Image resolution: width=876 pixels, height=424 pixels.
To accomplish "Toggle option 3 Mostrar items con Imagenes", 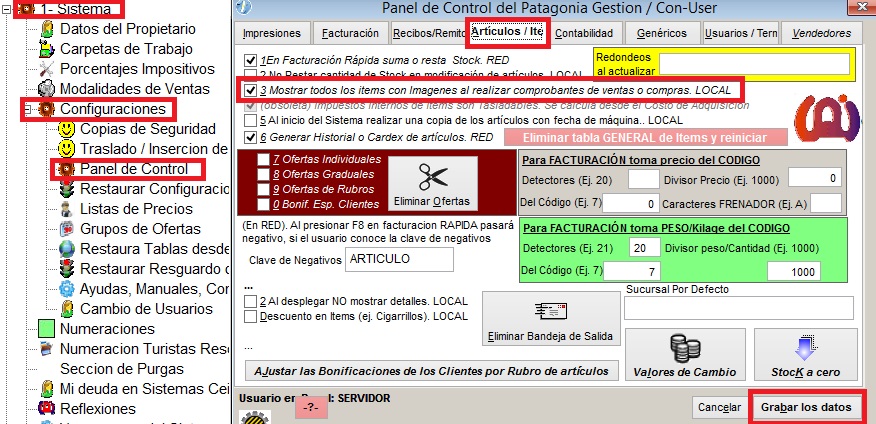I will pyautogui.click(x=250, y=90).
